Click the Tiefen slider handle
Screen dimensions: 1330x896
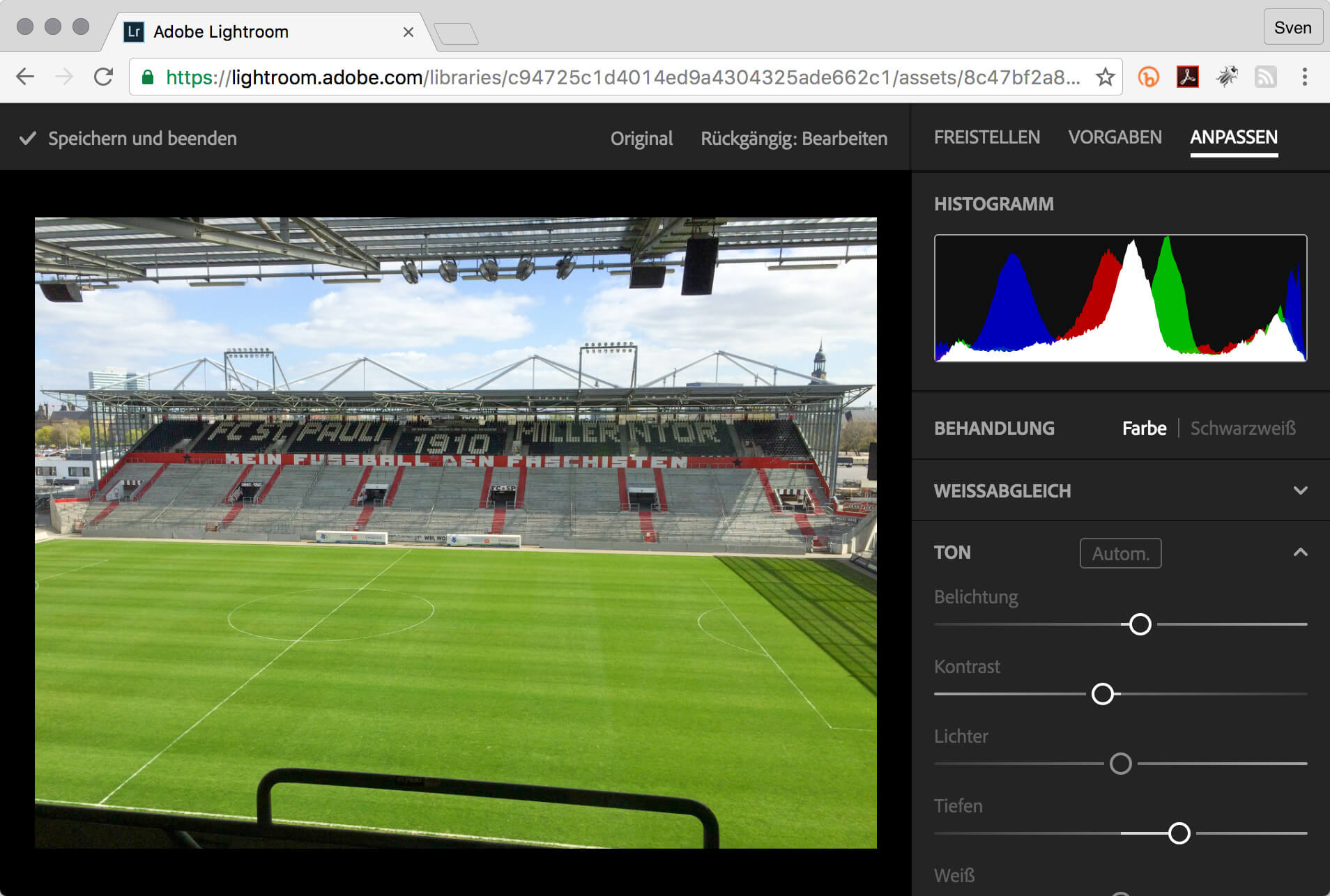tap(1179, 833)
